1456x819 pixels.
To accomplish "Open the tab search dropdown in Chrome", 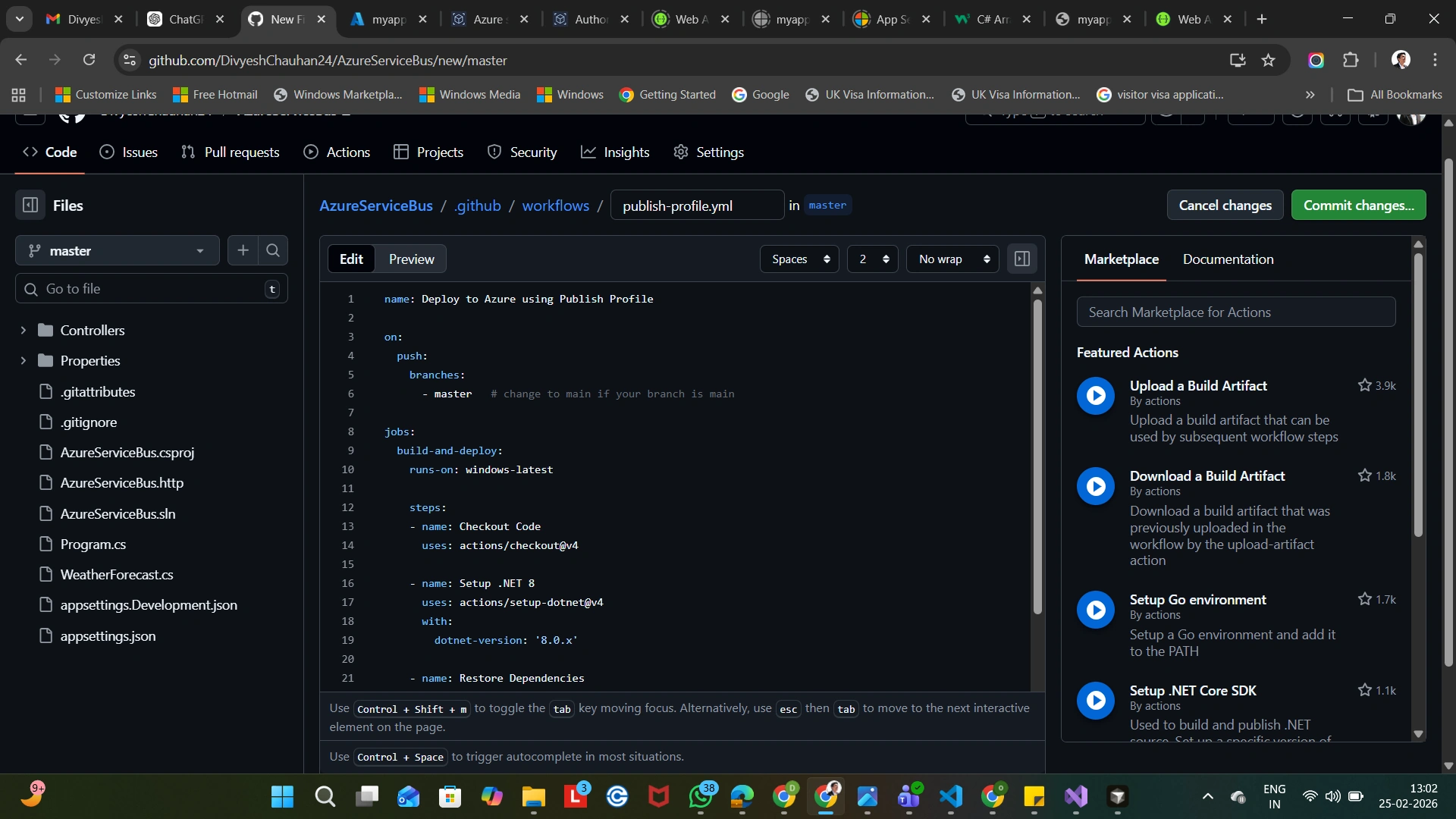I will point(20,19).
